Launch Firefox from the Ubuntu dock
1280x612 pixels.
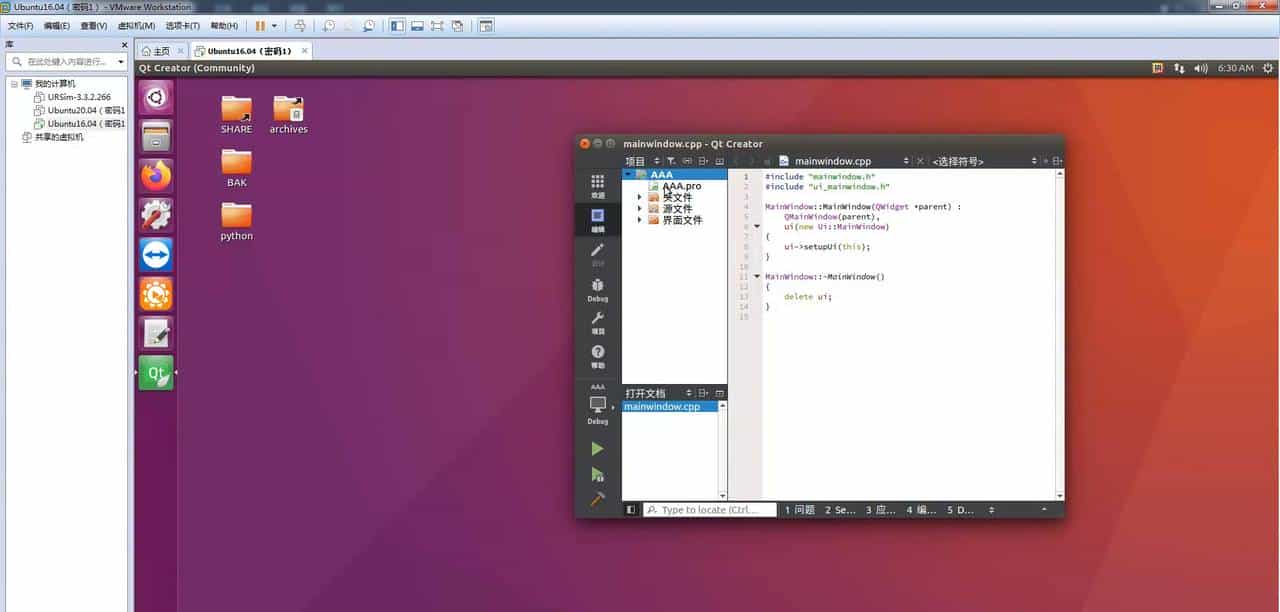[x=156, y=176]
